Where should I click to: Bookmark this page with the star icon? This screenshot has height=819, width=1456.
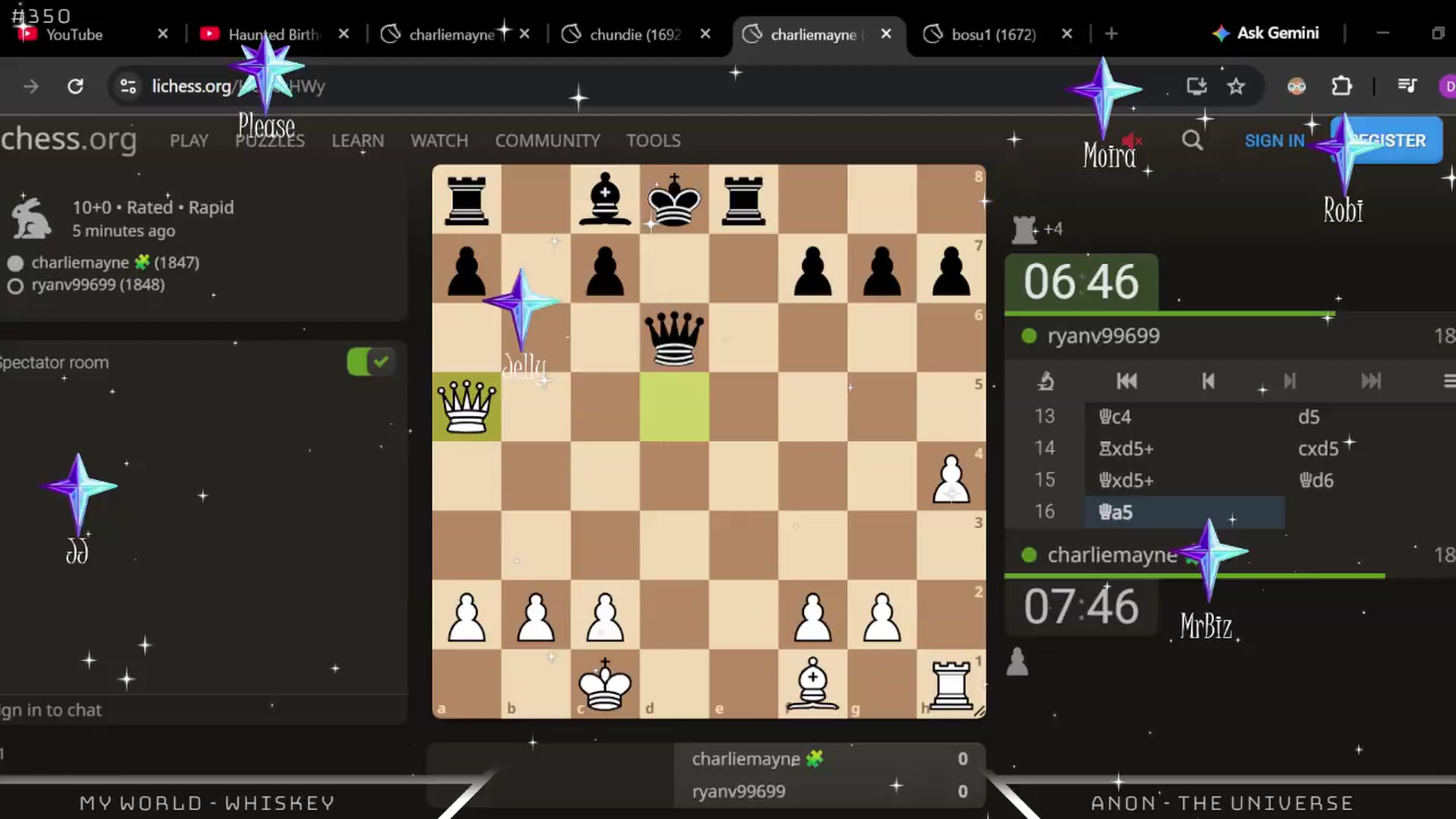click(1236, 86)
